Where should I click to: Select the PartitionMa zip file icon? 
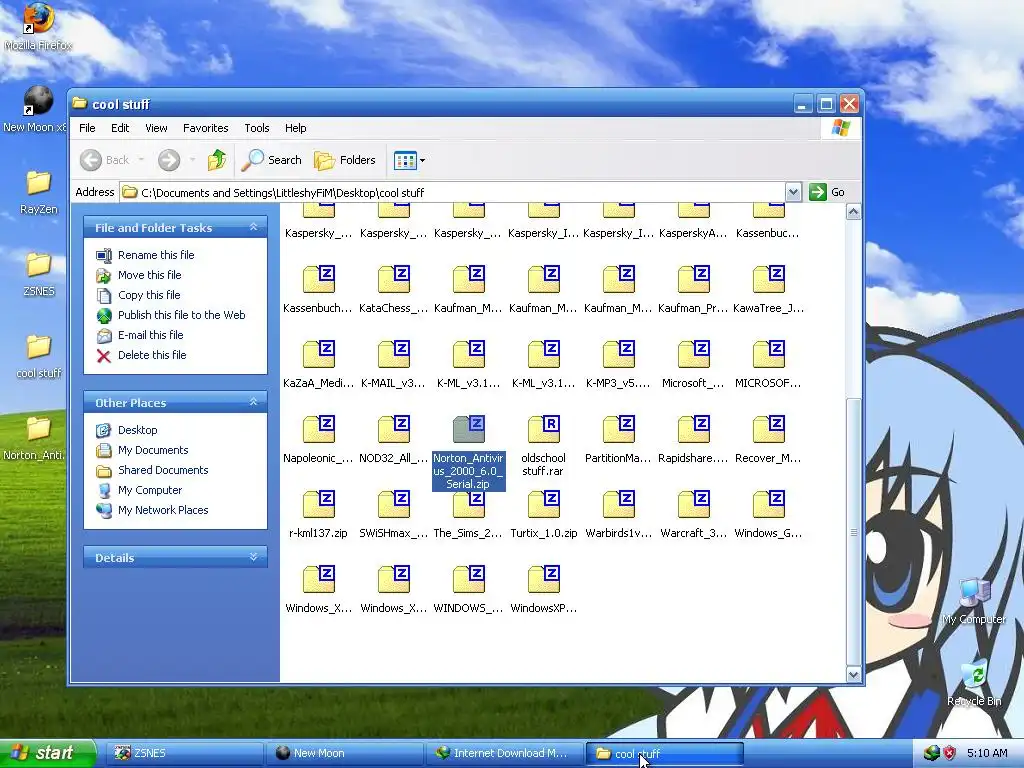click(618, 429)
